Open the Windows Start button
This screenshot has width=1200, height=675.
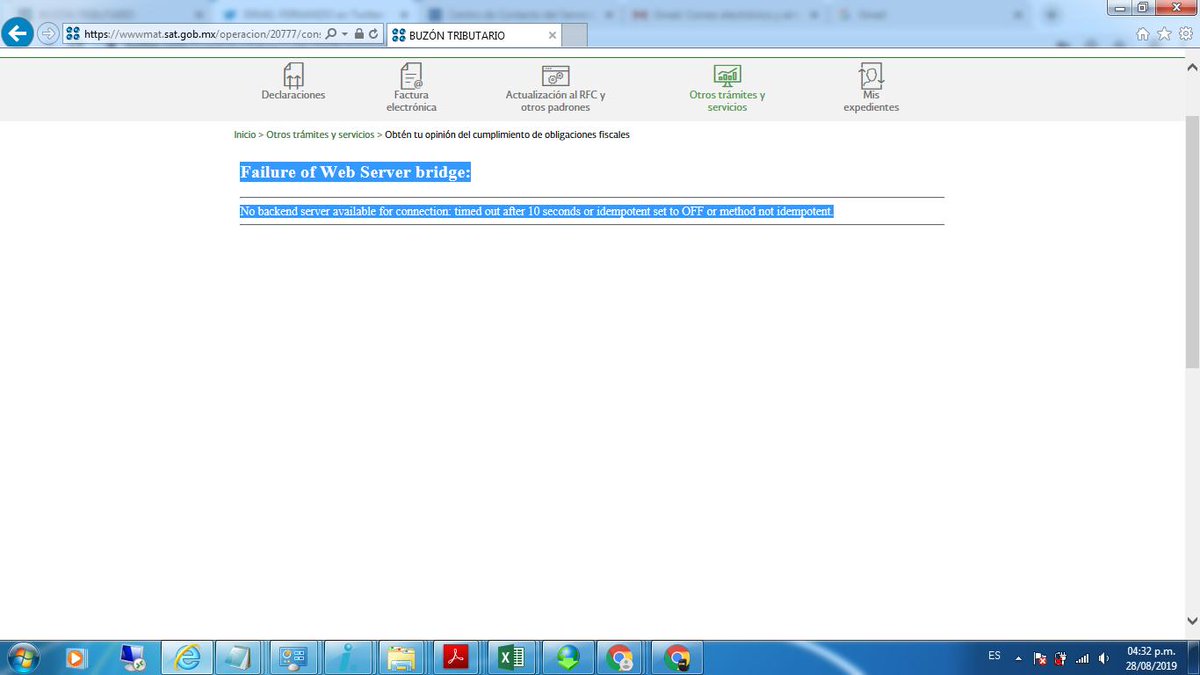click(x=22, y=657)
